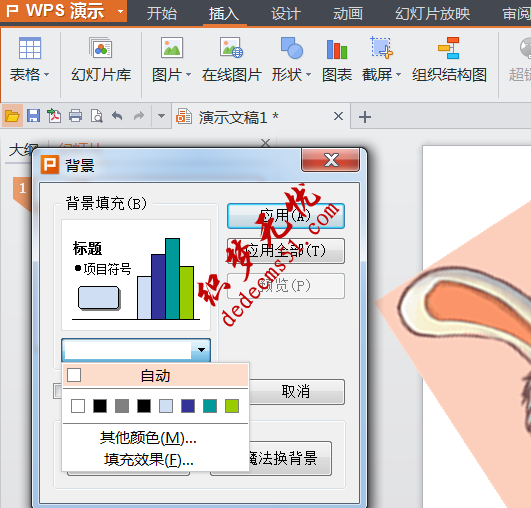The height and width of the screenshot is (508, 531).
Task: Click the 应用(A) button
Action: (x=286, y=216)
